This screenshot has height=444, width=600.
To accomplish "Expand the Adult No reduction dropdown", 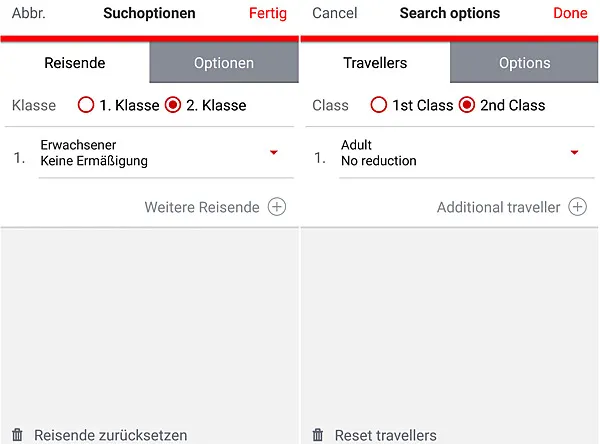I will click(574, 153).
